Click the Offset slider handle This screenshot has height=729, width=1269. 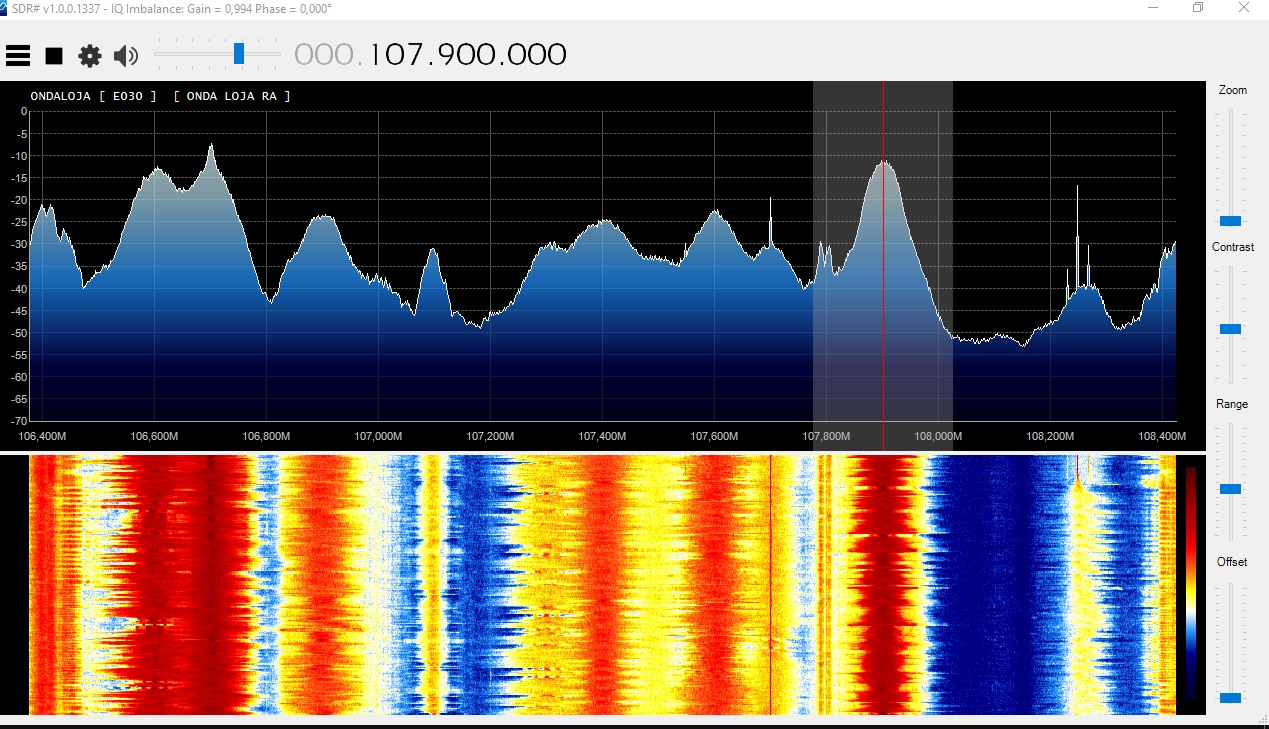[x=1230, y=697]
